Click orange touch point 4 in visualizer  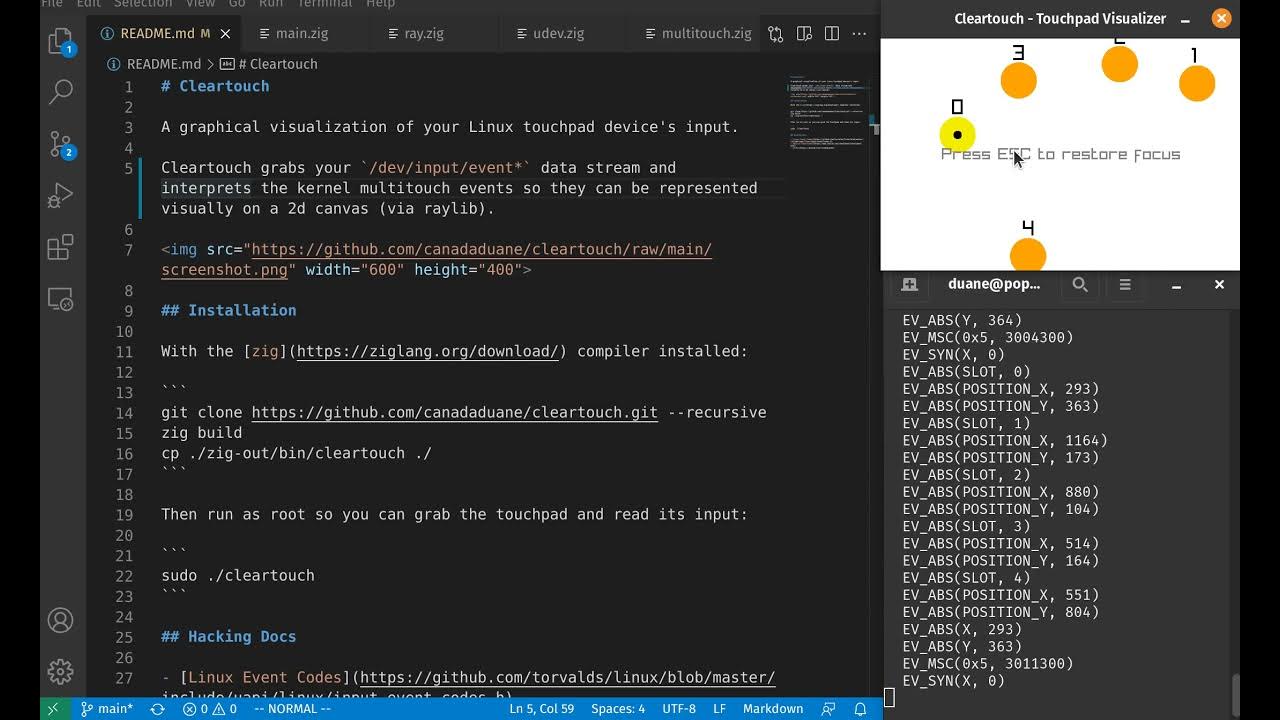(1028, 256)
